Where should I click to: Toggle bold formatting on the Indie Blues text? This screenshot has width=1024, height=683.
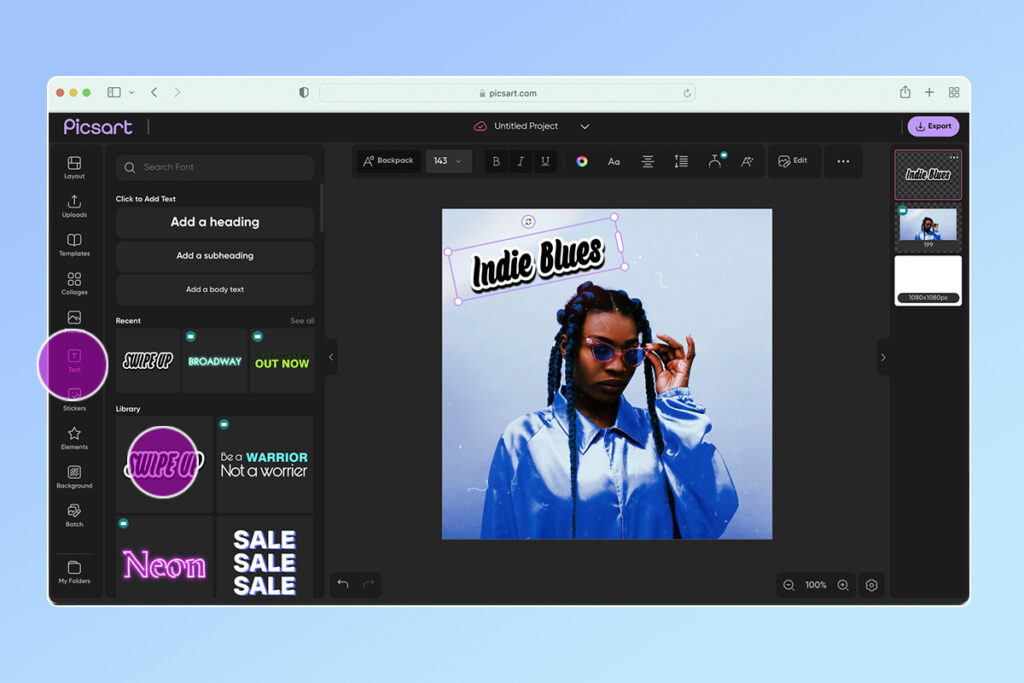[496, 161]
